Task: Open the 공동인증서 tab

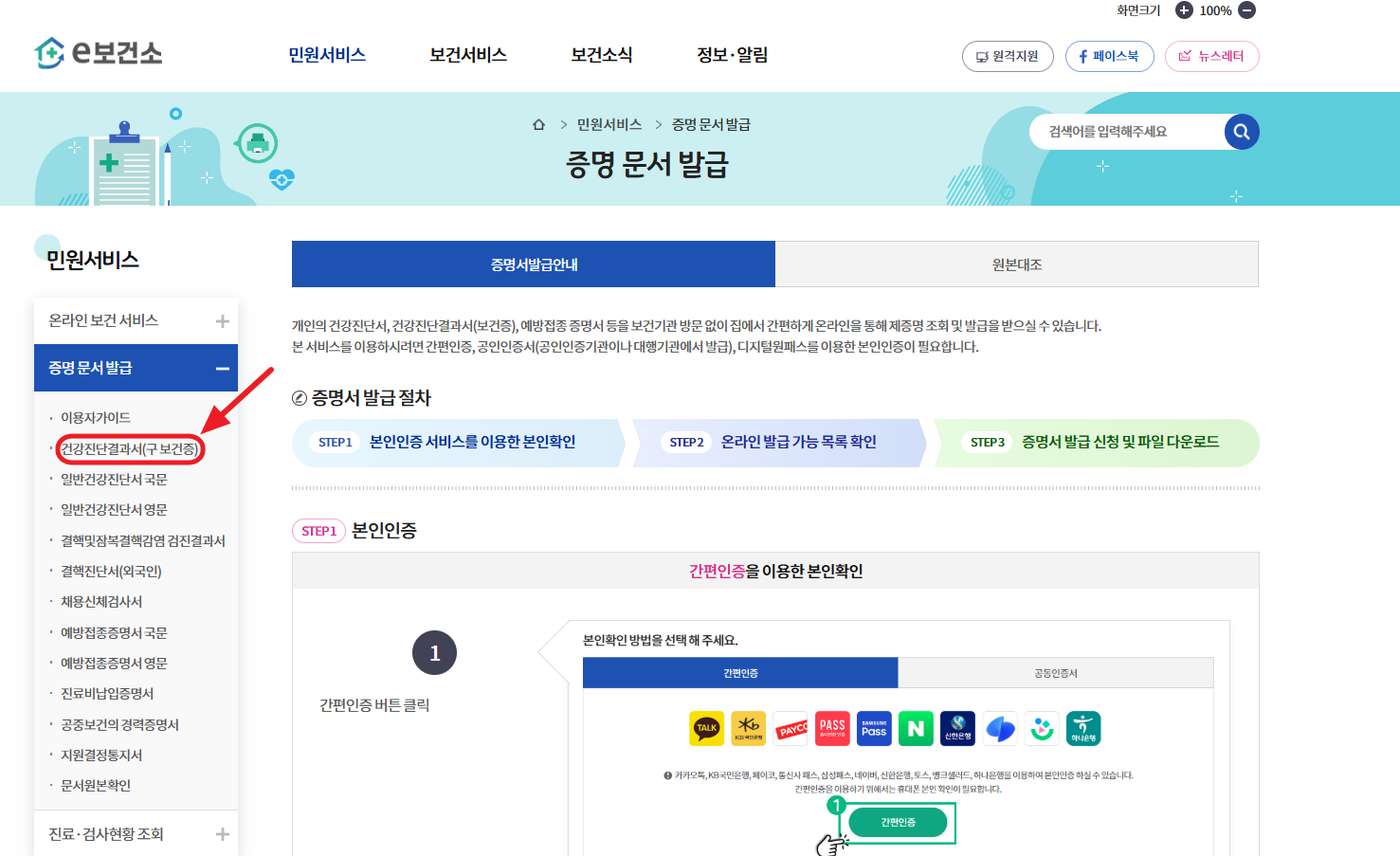Action: point(1056,672)
